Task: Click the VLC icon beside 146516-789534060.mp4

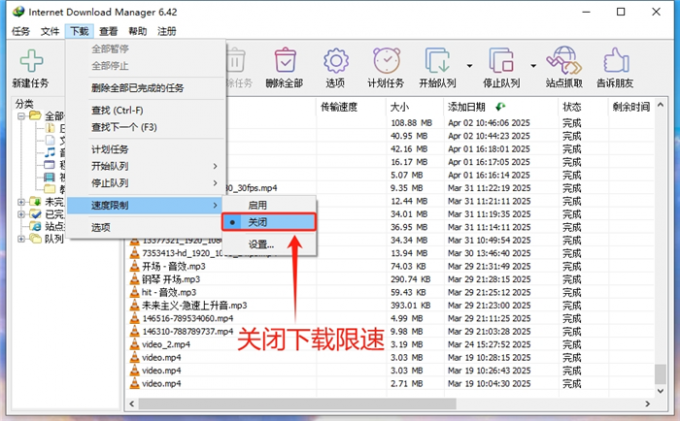Action: tap(135, 318)
